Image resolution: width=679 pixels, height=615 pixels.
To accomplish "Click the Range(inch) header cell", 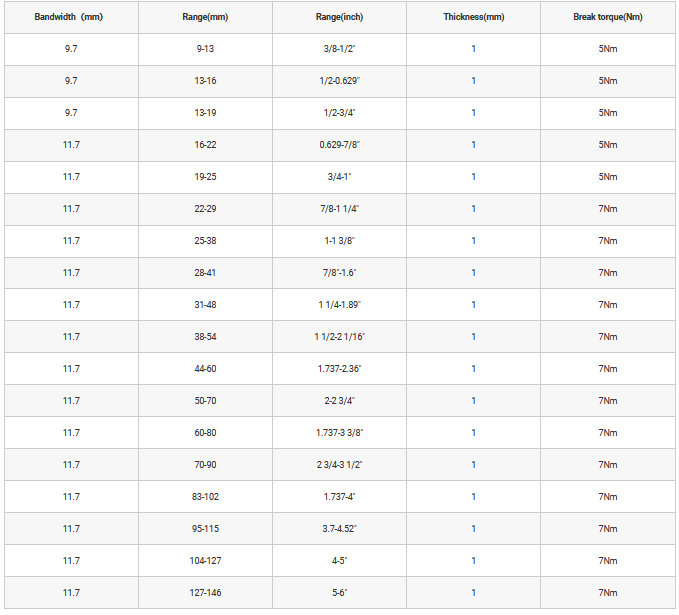I will [338, 18].
